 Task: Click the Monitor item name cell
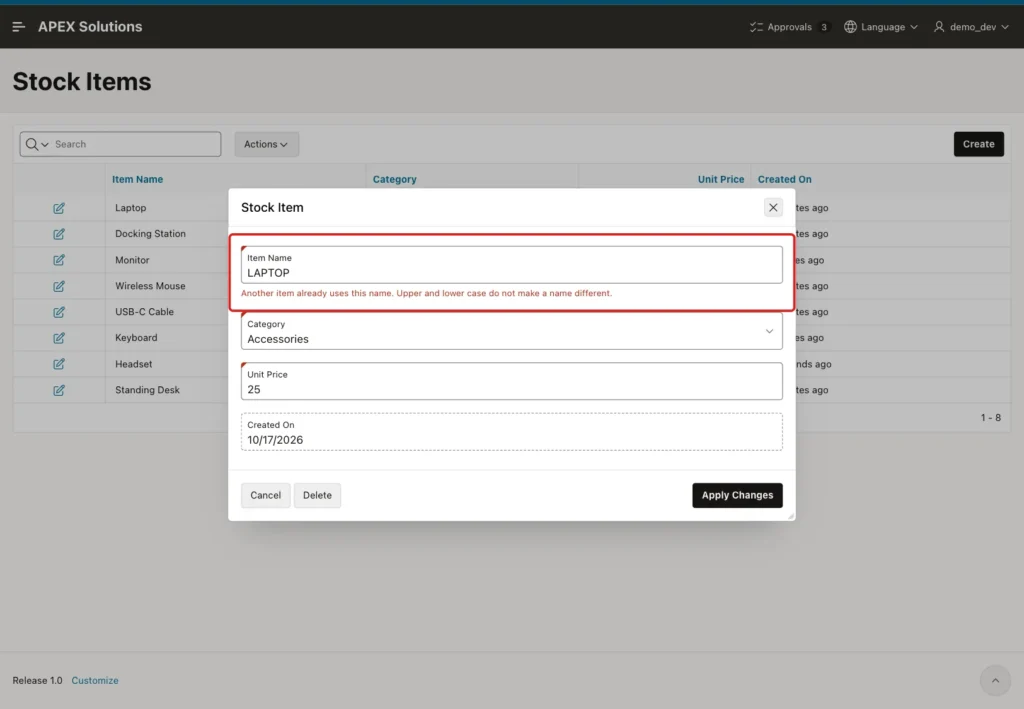(132, 260)
